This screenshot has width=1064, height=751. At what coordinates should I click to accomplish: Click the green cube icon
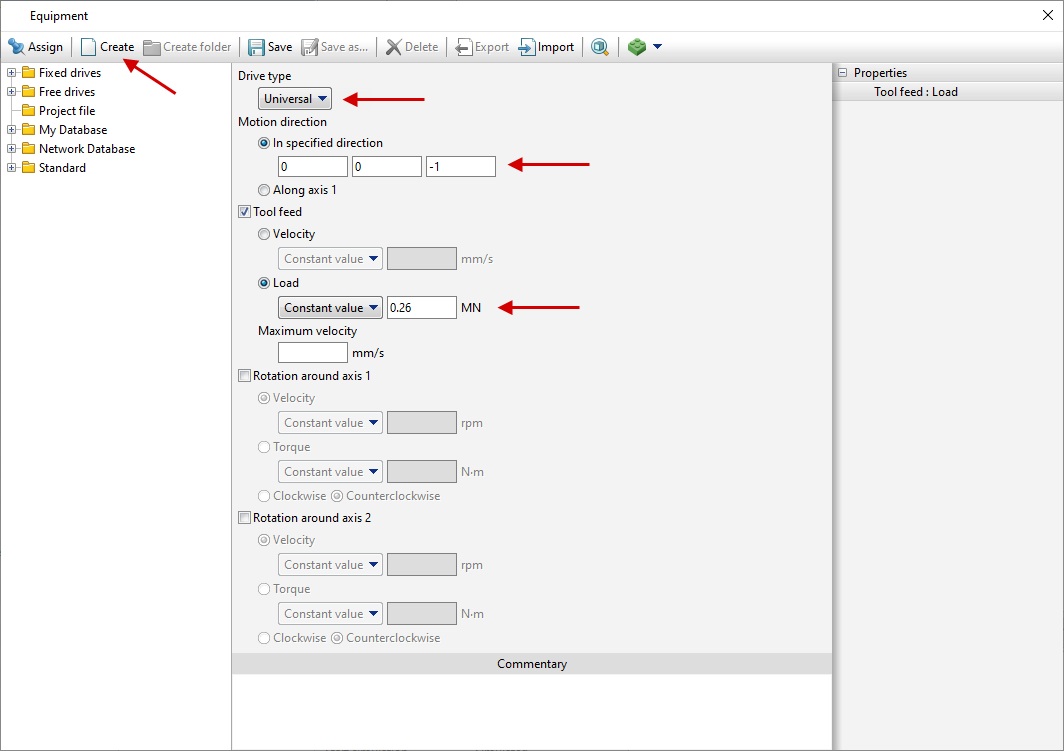[x=637, y=47]
